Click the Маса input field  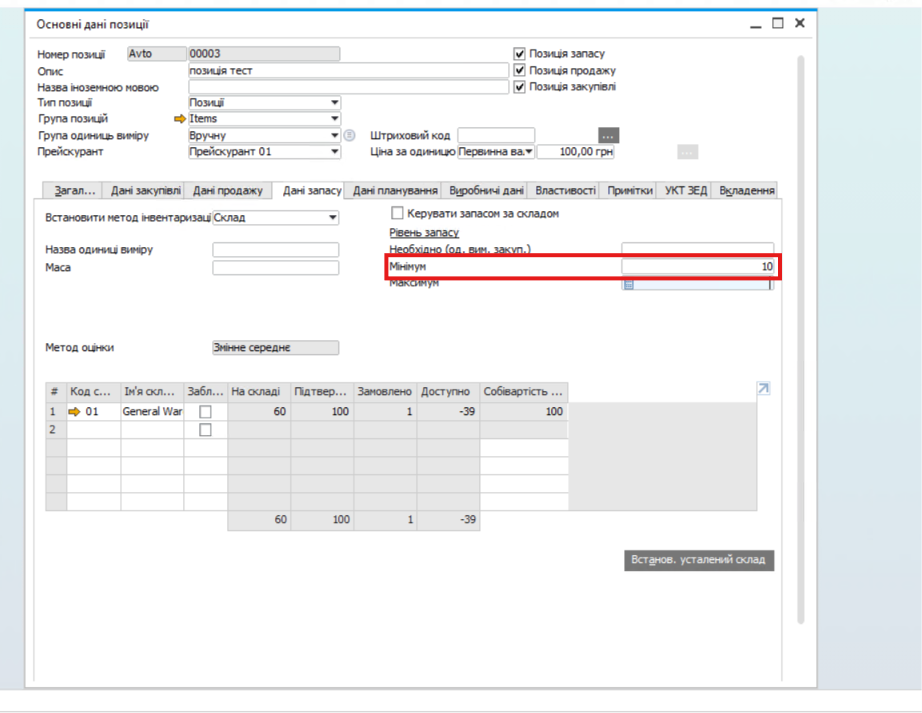tap(275, 267)
